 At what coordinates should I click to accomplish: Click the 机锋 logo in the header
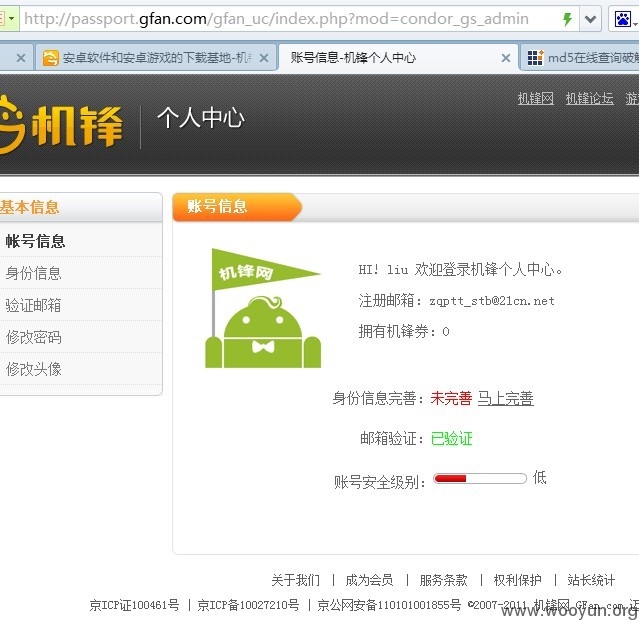[61, 124]
